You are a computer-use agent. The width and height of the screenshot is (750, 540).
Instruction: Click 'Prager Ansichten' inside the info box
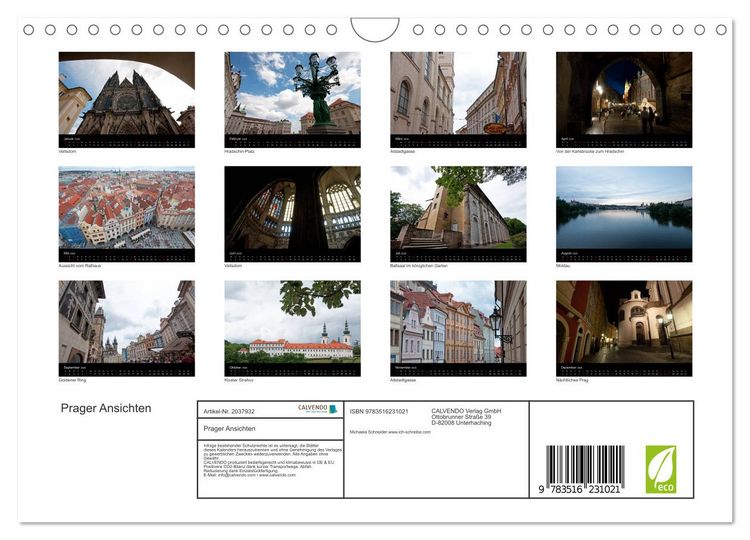(x=230, y=429)
